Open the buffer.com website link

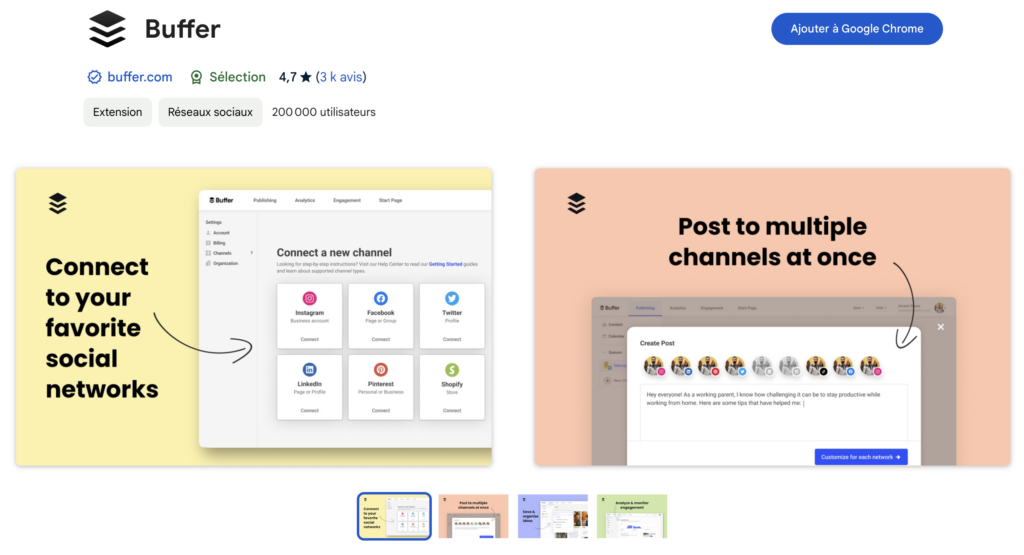[139, 77]
